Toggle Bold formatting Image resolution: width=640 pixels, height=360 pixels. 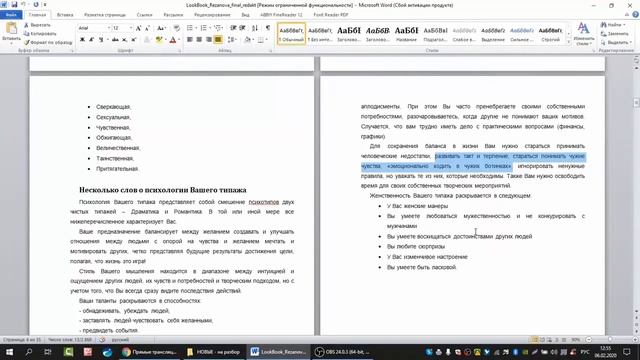click(82, 40)
